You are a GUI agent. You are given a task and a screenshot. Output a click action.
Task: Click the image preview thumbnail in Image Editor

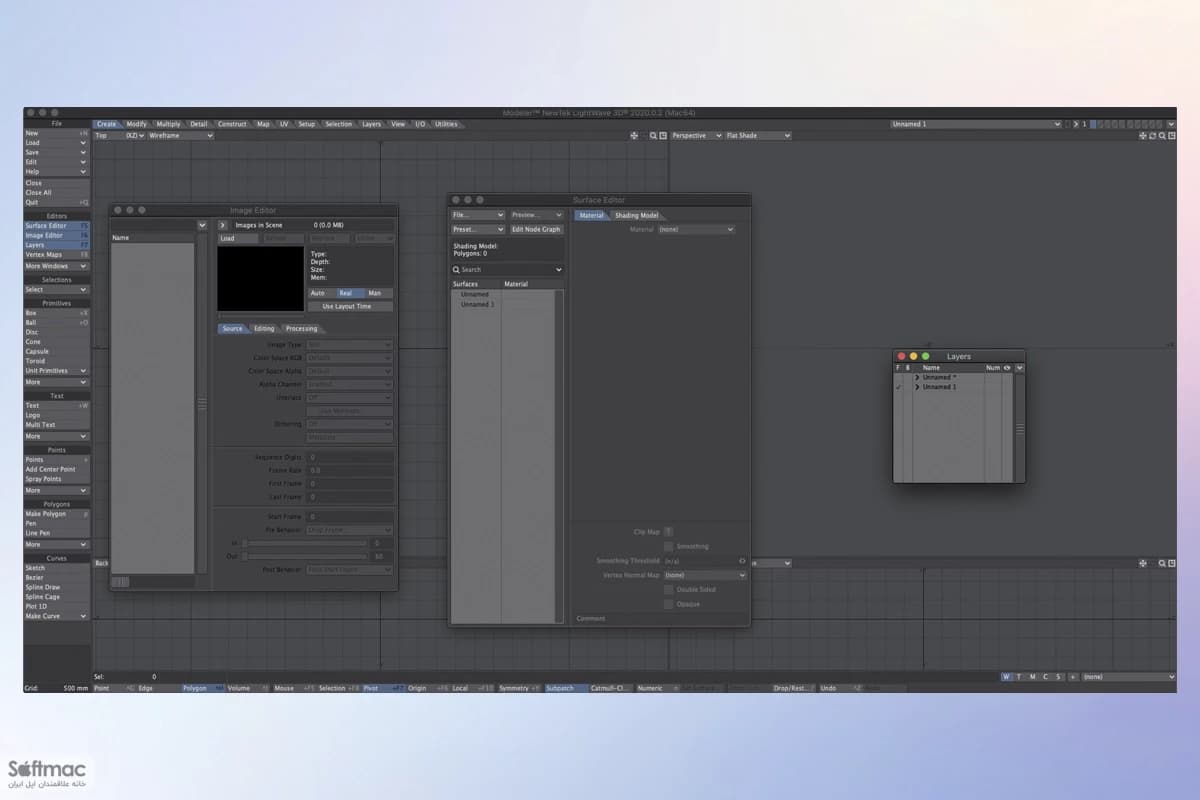click(261, 279)
